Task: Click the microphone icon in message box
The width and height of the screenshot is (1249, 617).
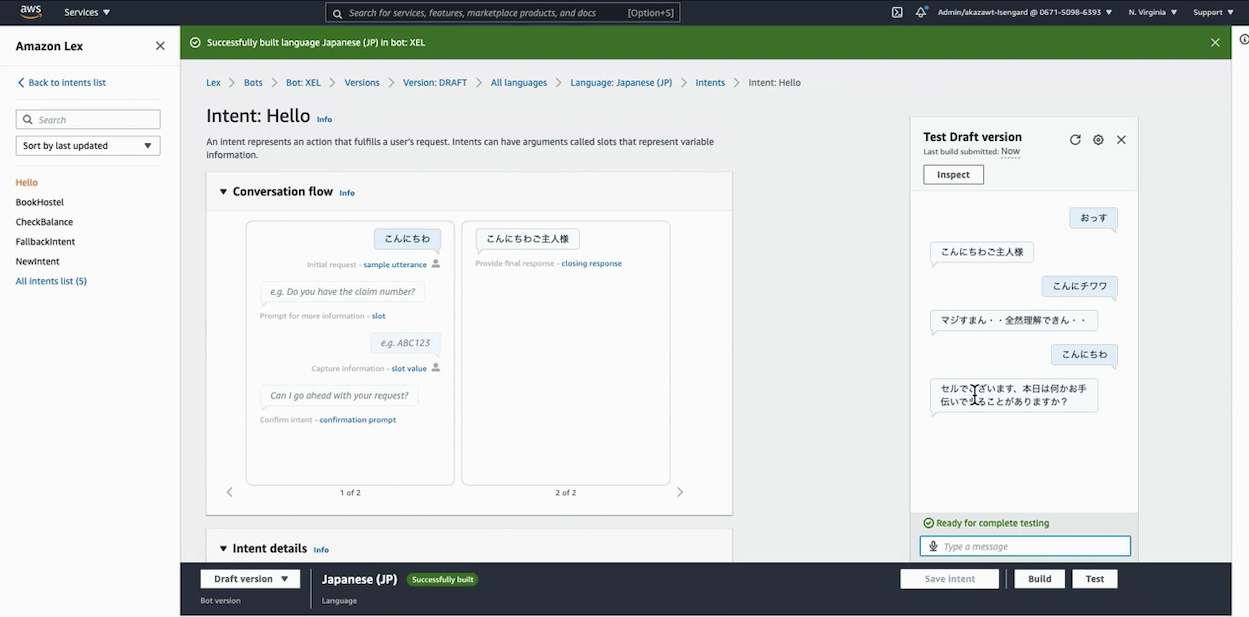Action: (x=933, y=546)
